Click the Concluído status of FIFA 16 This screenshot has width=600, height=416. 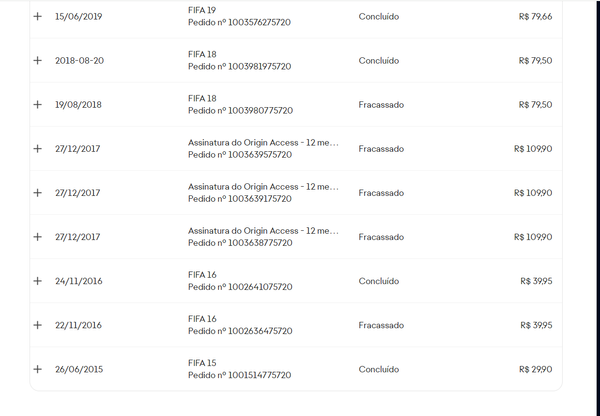379,281
